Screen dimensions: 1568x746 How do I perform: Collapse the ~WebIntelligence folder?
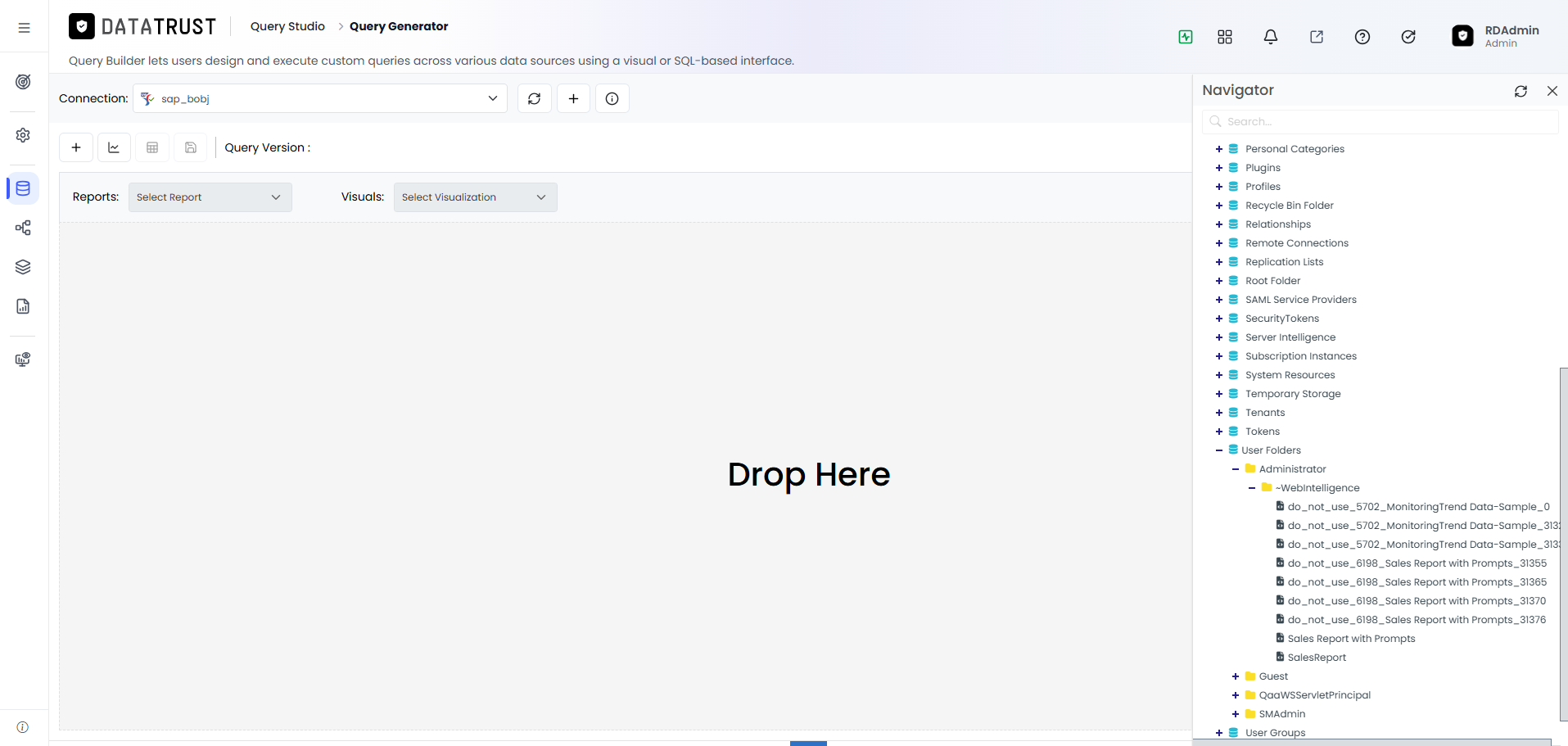1252,488
